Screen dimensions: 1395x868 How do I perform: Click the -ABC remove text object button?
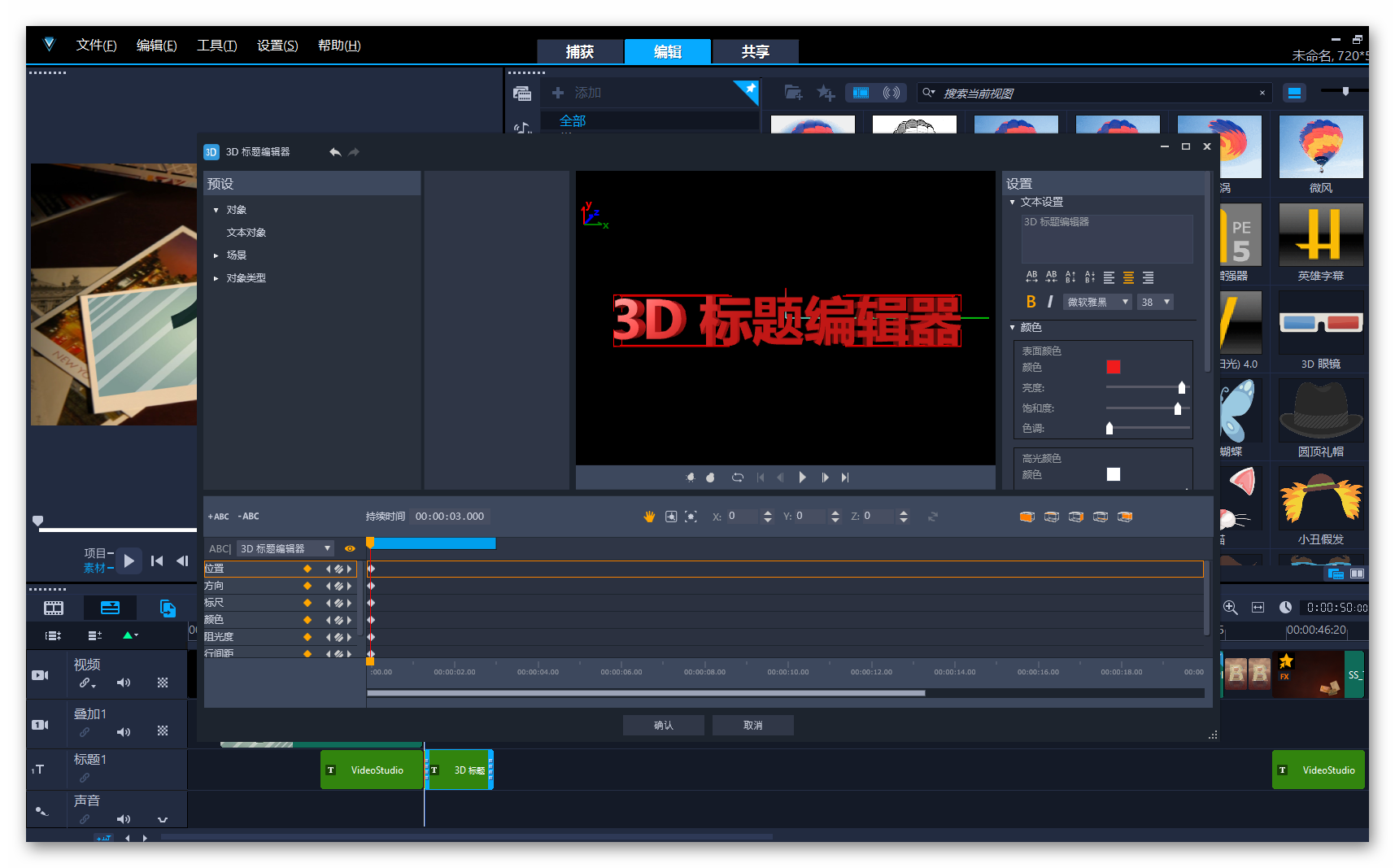pyautogui.click(x=248, y=517)
